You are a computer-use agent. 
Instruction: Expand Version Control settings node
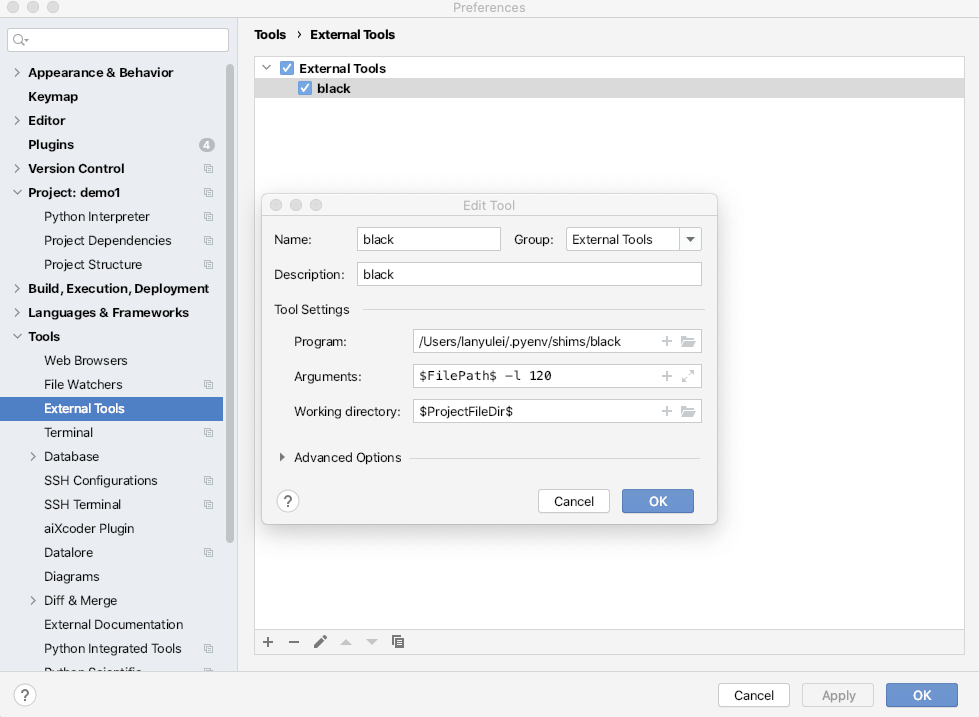coord(17,169)
